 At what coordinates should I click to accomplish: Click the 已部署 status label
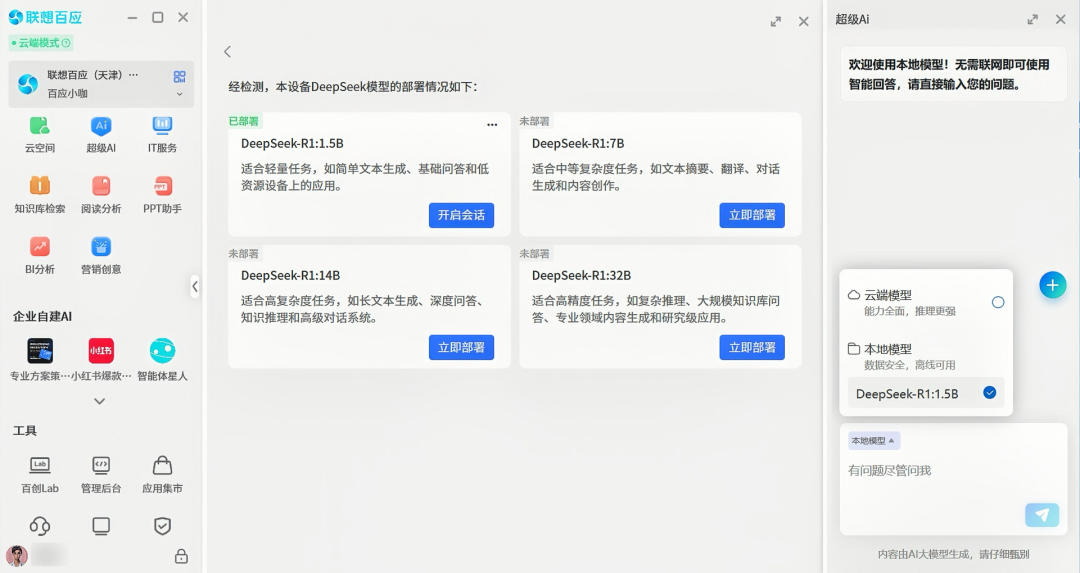(x=244, y=121)
